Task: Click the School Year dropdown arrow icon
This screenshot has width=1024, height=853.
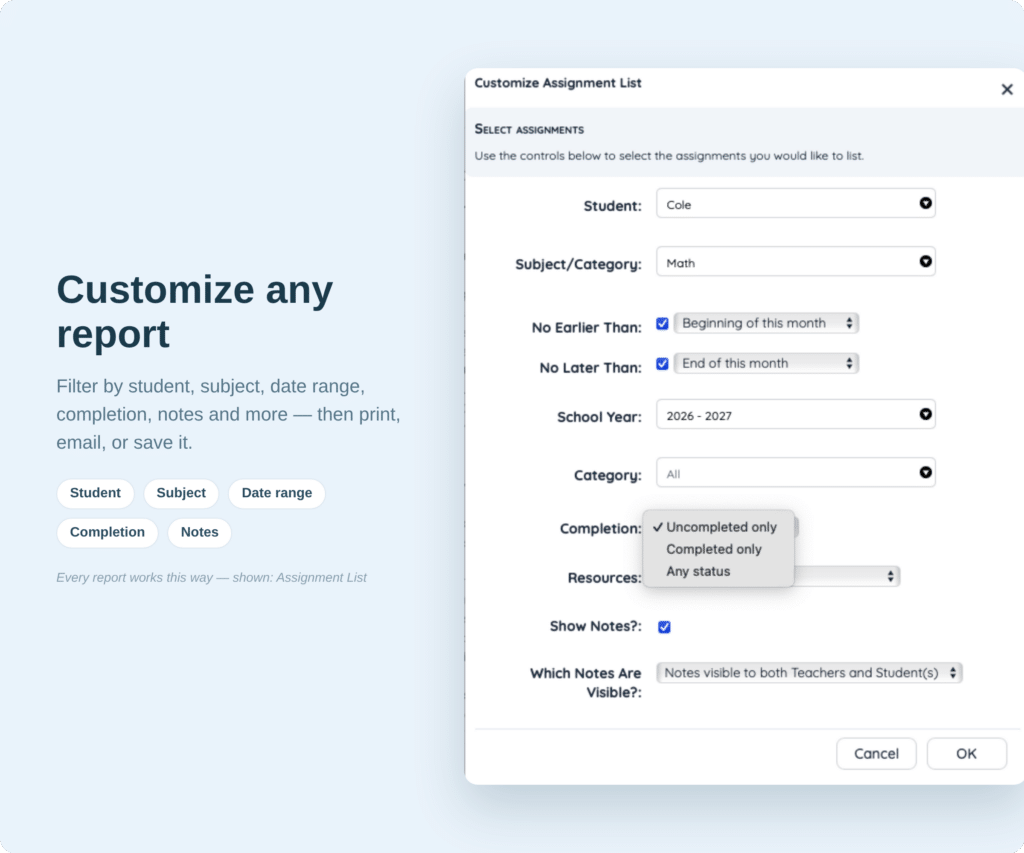Action: (925, 414)
